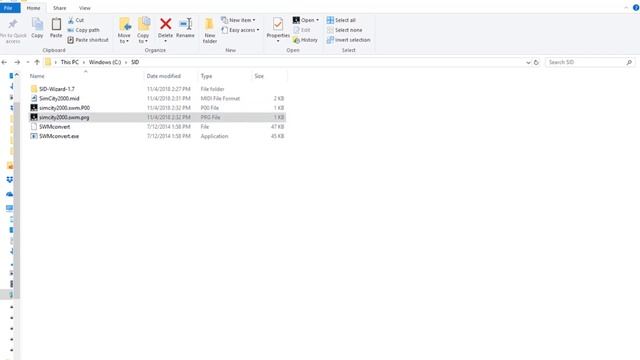The height and width of the screenshot is (360, 640).
Task: Click the This PC icon in sidebar
Action: point(9,208)
